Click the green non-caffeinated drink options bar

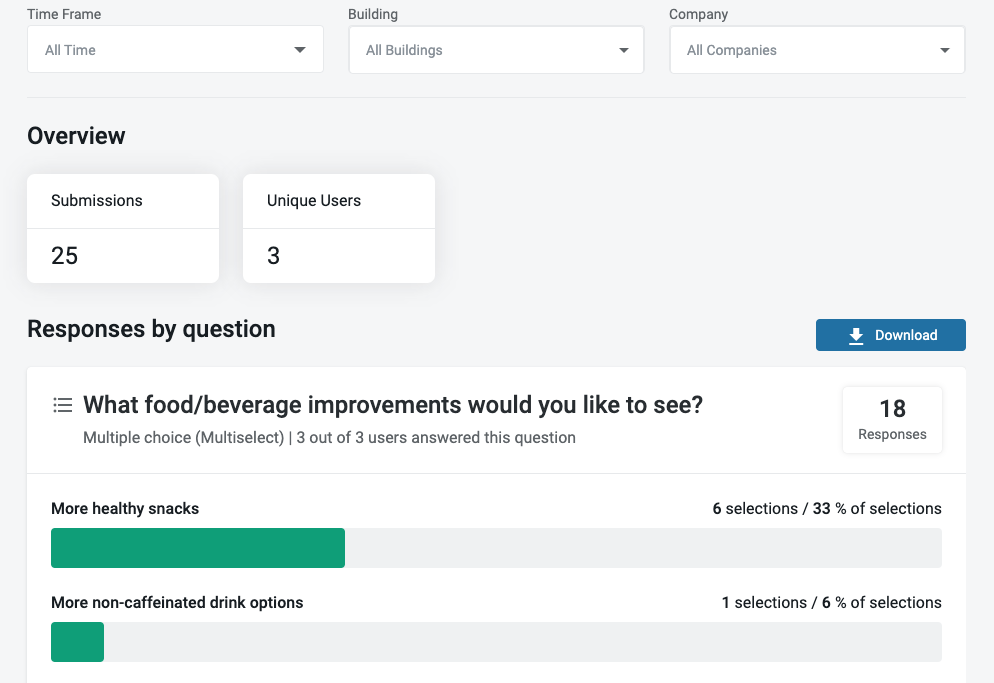click(x=78, y=642)
